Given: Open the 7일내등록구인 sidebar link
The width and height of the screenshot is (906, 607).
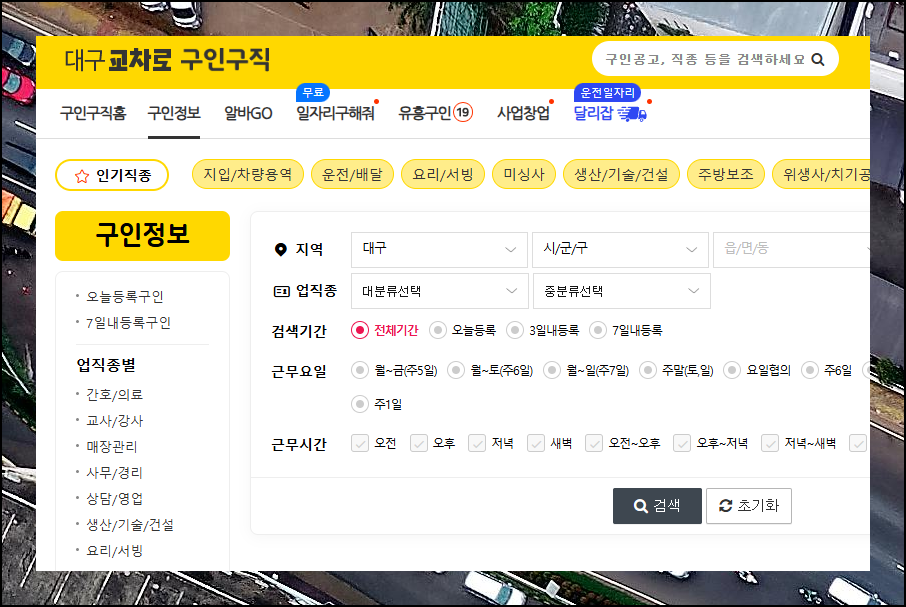Looking at the screenshot, I should pos(128,323).
